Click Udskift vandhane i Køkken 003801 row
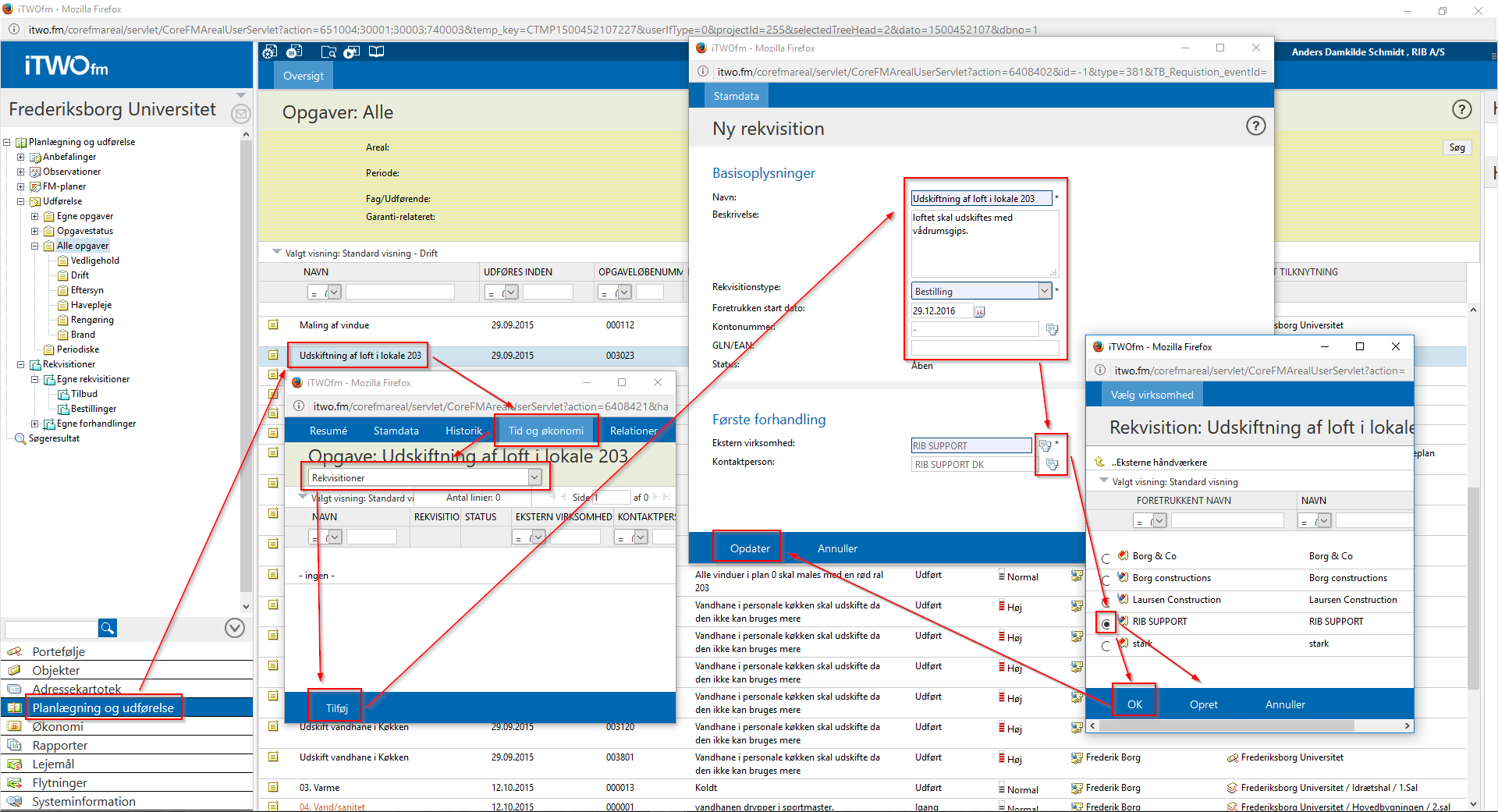The height and width of the screenshot is (812, 1498). [x=861, y=763]
